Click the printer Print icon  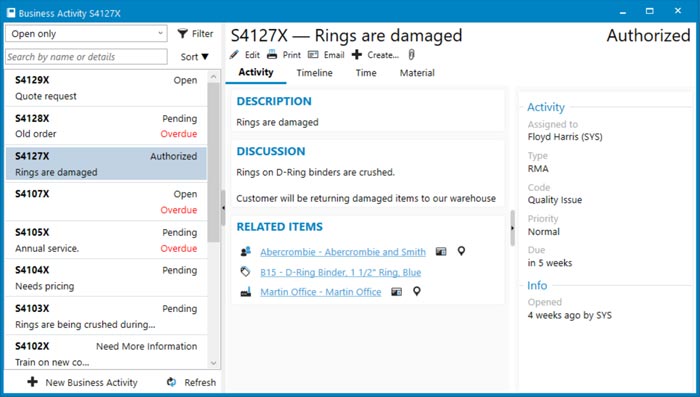[272, 55]
